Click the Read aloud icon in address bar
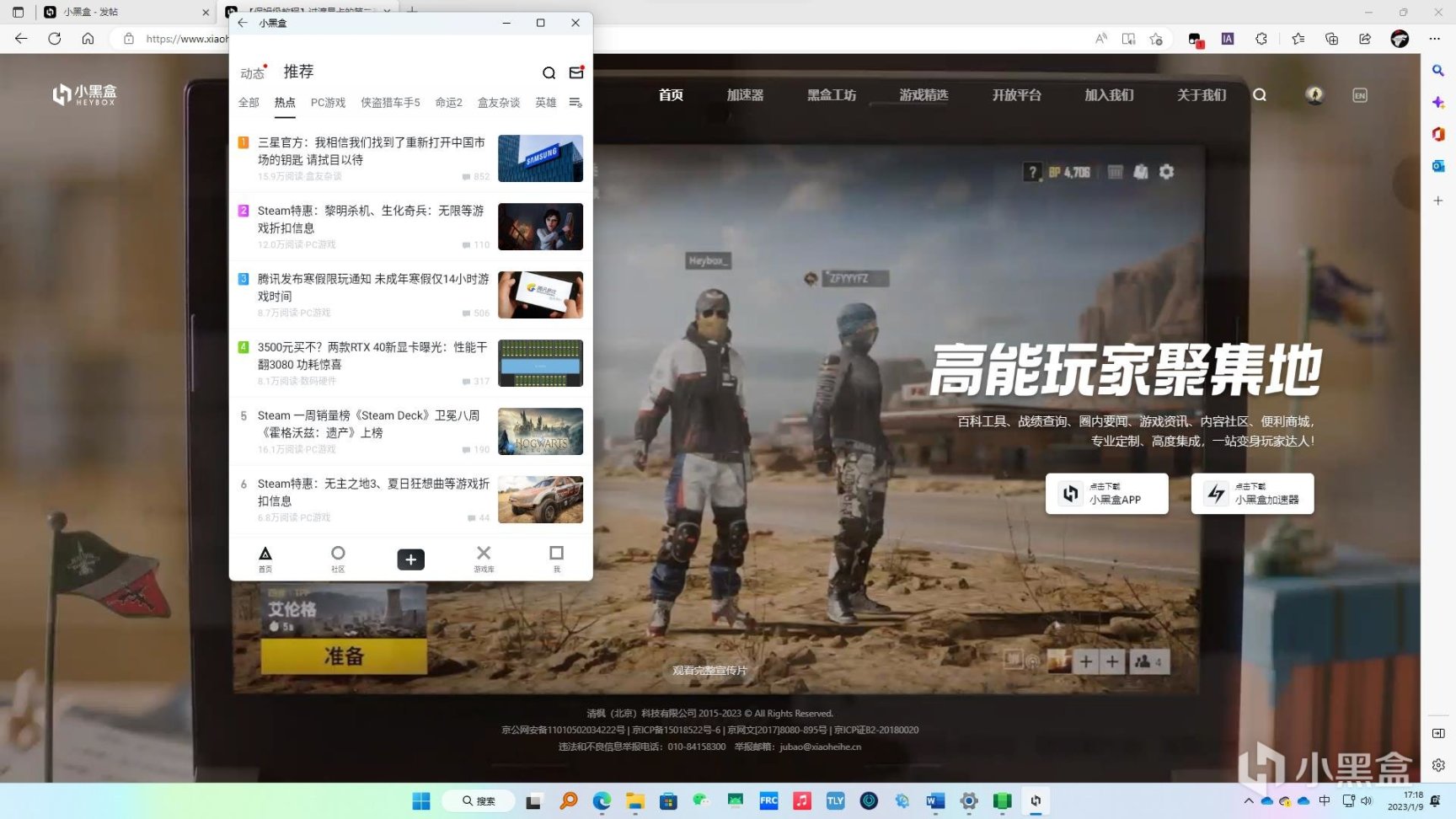The image size is (1456, 819). pos(1101,39)
